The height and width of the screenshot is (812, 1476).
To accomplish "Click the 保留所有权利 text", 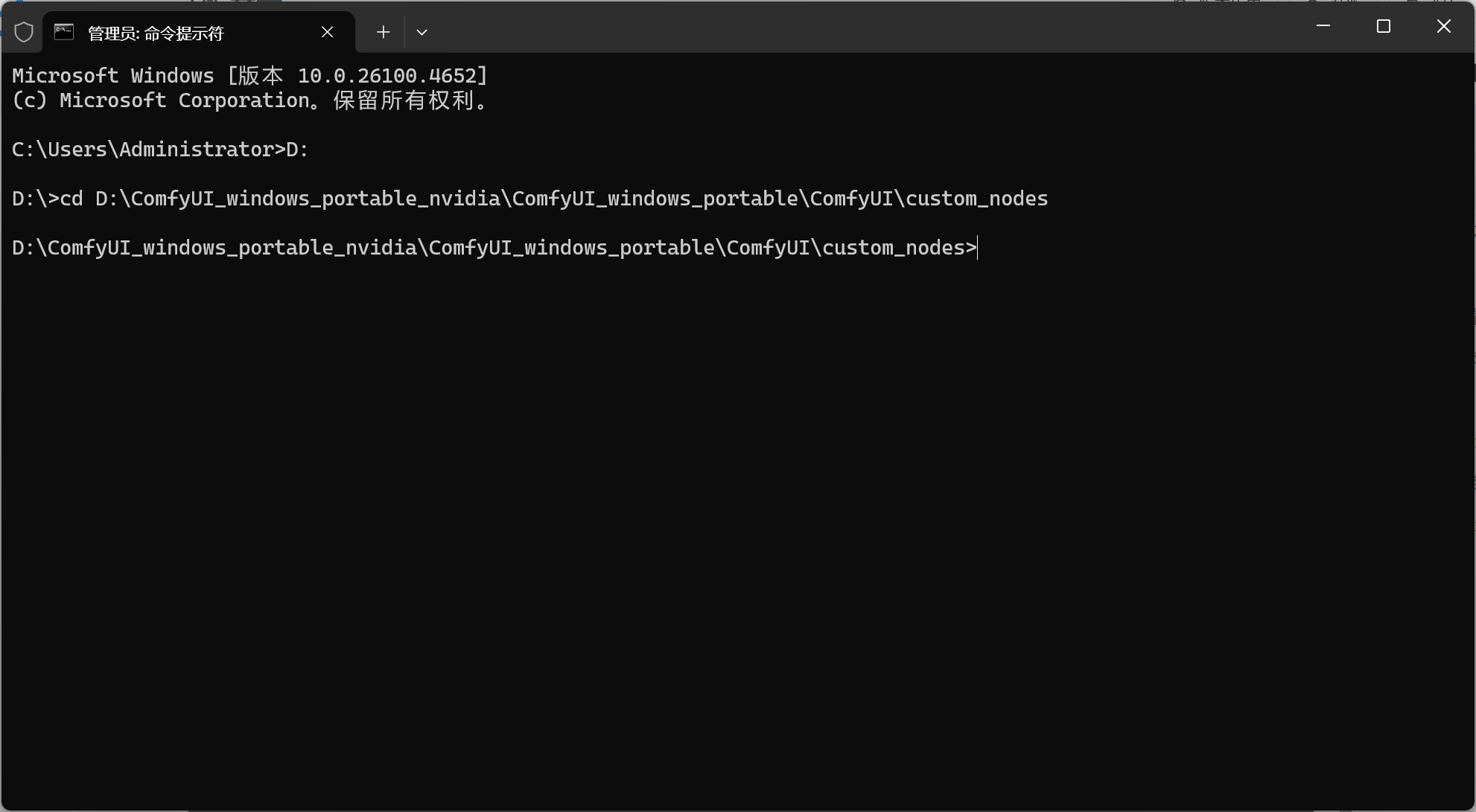I will pyautogui.click(x=404, y=100).
